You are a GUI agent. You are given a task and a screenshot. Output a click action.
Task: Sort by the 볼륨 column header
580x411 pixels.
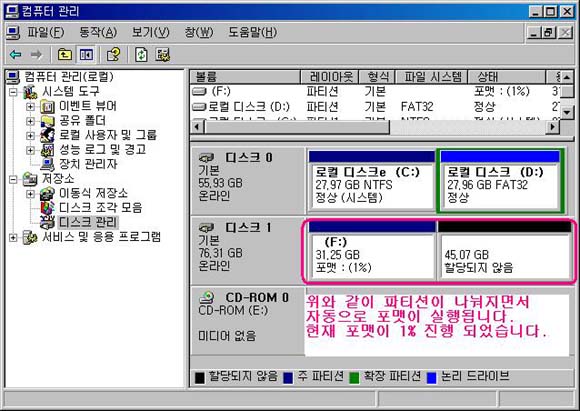[245, 77]
